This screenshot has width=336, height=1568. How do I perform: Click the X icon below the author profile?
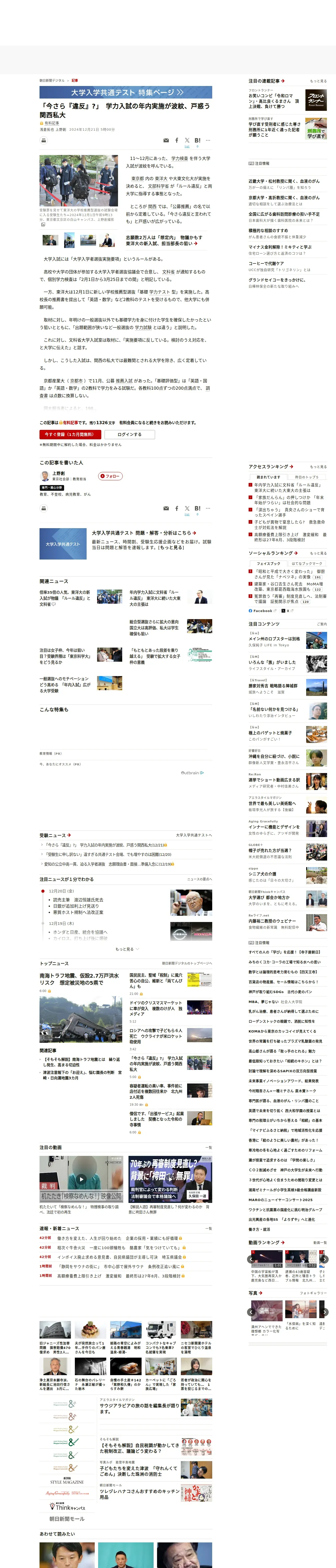pos(187,508)
